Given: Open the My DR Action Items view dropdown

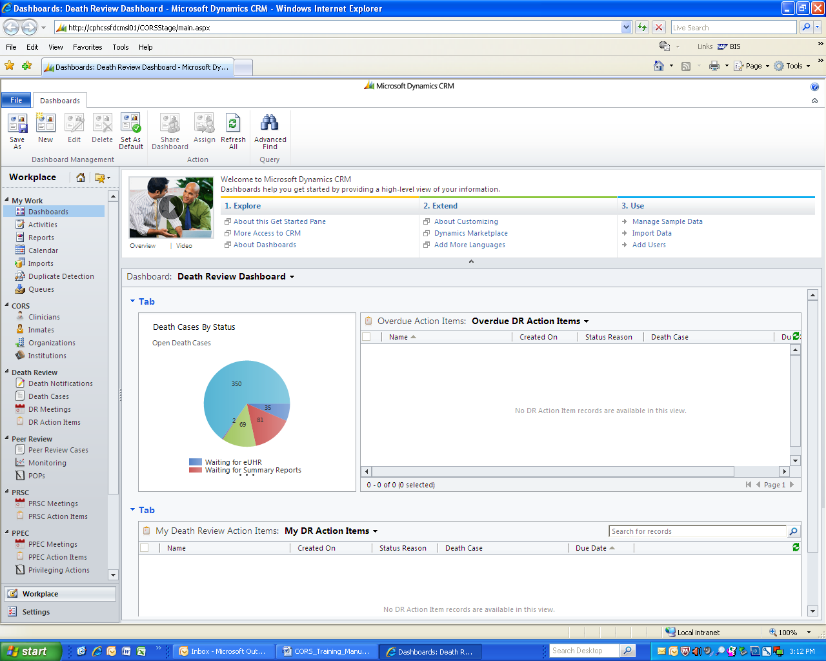Looking at the screenshot, I should coord(375,532).
